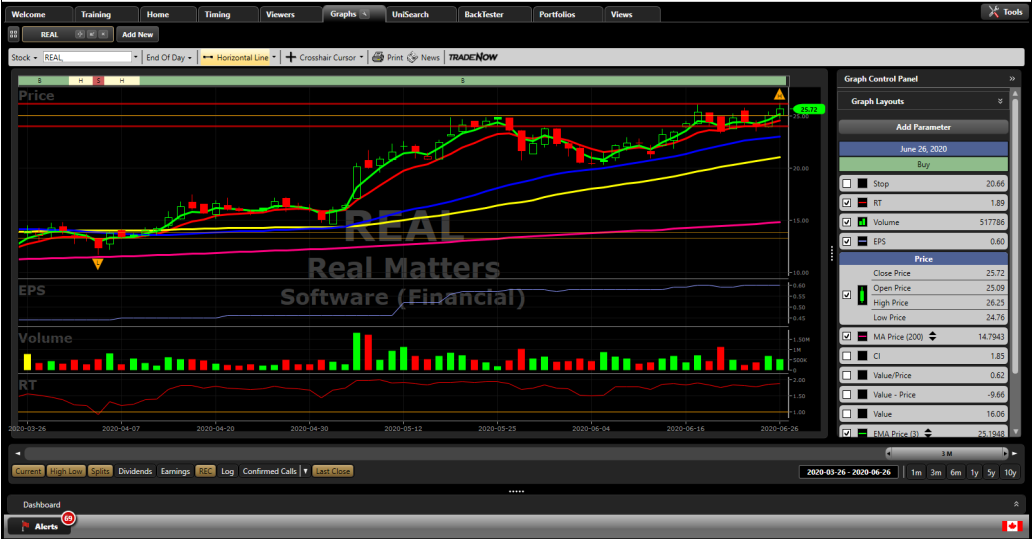1032x539 pixels.
Task: Click the orange low marker triangle on chart
Action: (x=97, y=264)
